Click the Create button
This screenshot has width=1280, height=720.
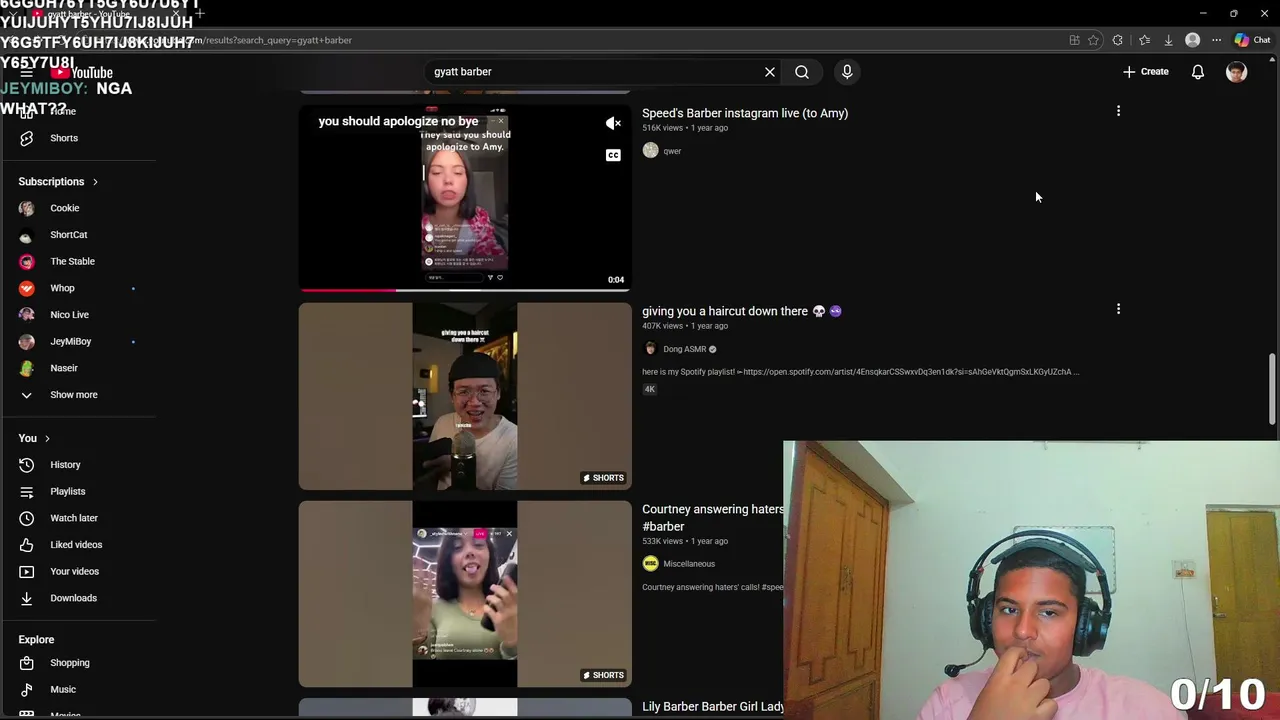coord(1146,72)
